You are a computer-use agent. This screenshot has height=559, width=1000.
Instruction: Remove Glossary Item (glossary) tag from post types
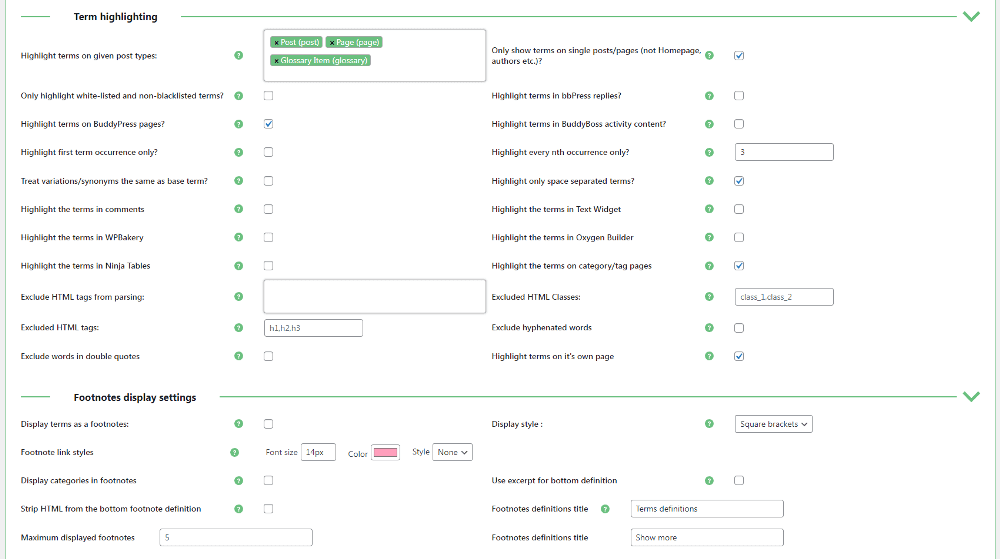pyautogui.click(x=276, y=61)
